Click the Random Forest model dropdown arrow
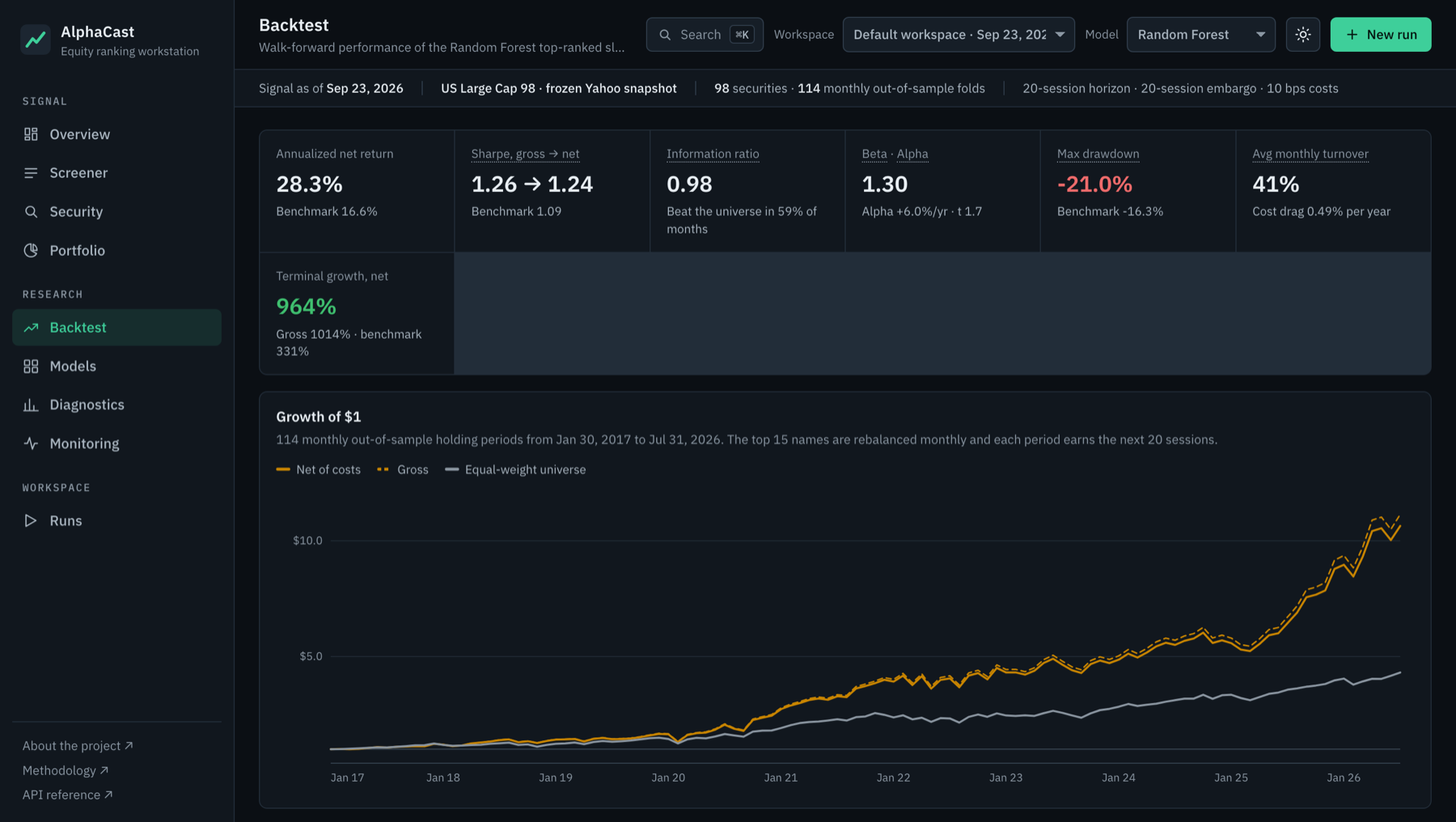The height and width of the screenshot is (822, 1456). [x=1260, y=35]
